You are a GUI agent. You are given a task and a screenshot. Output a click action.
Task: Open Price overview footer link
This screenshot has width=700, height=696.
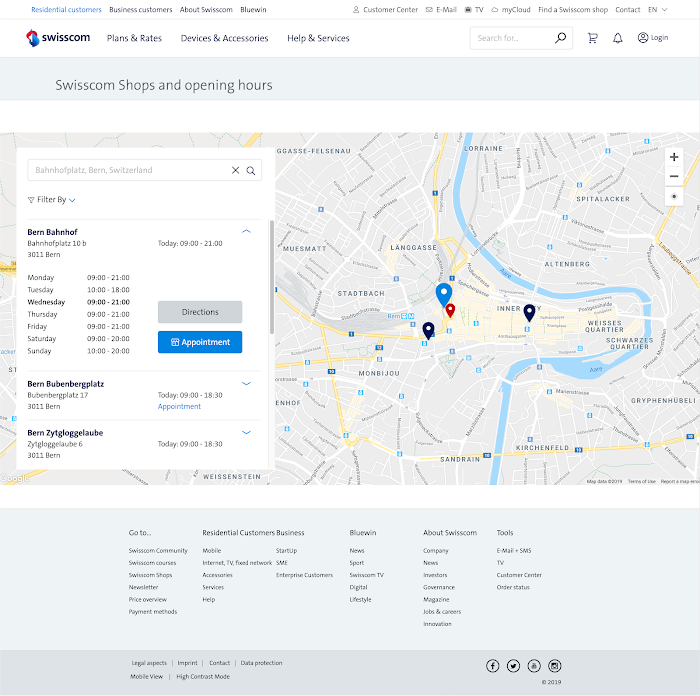click(x=147, y=600)
